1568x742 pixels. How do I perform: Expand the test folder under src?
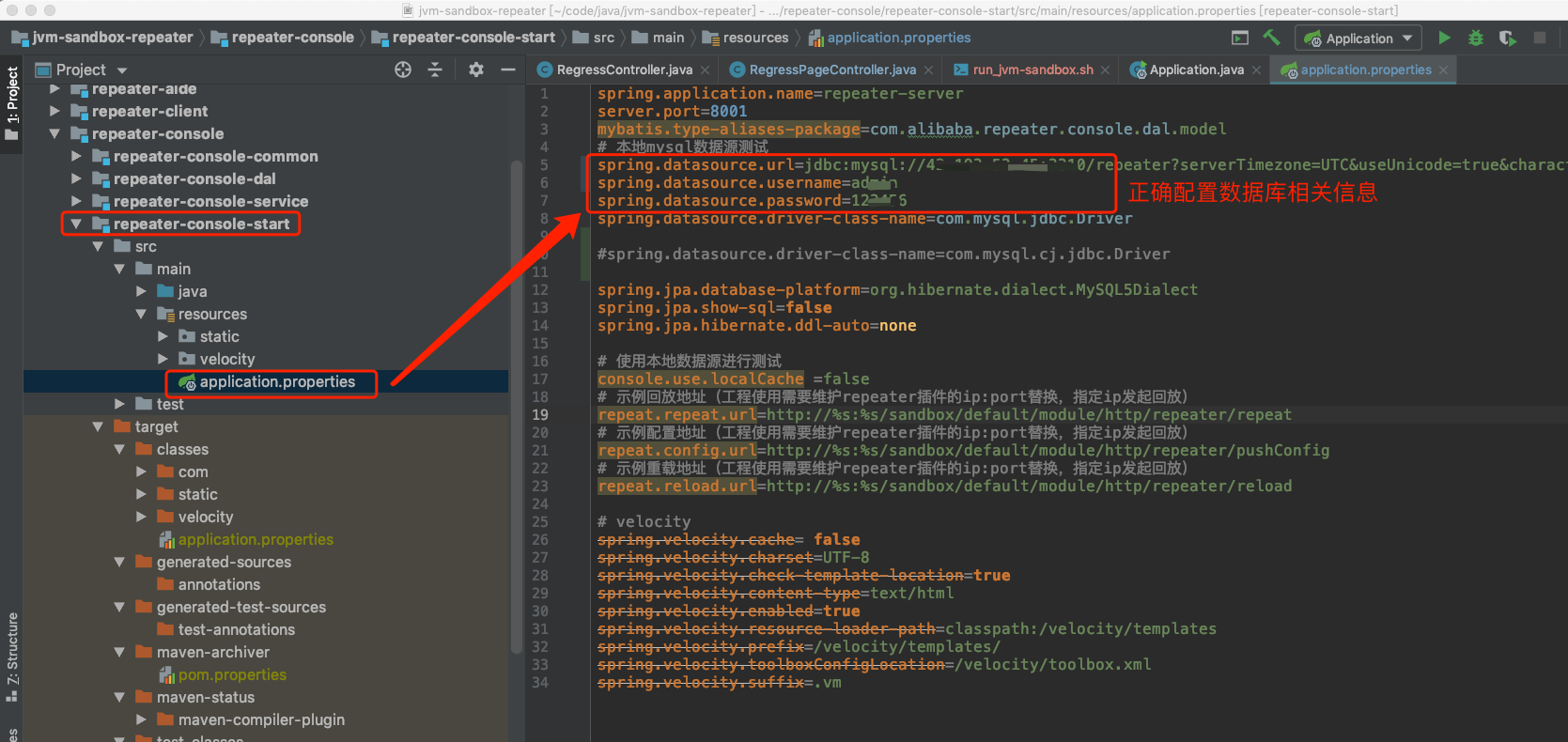click(119, 404)
